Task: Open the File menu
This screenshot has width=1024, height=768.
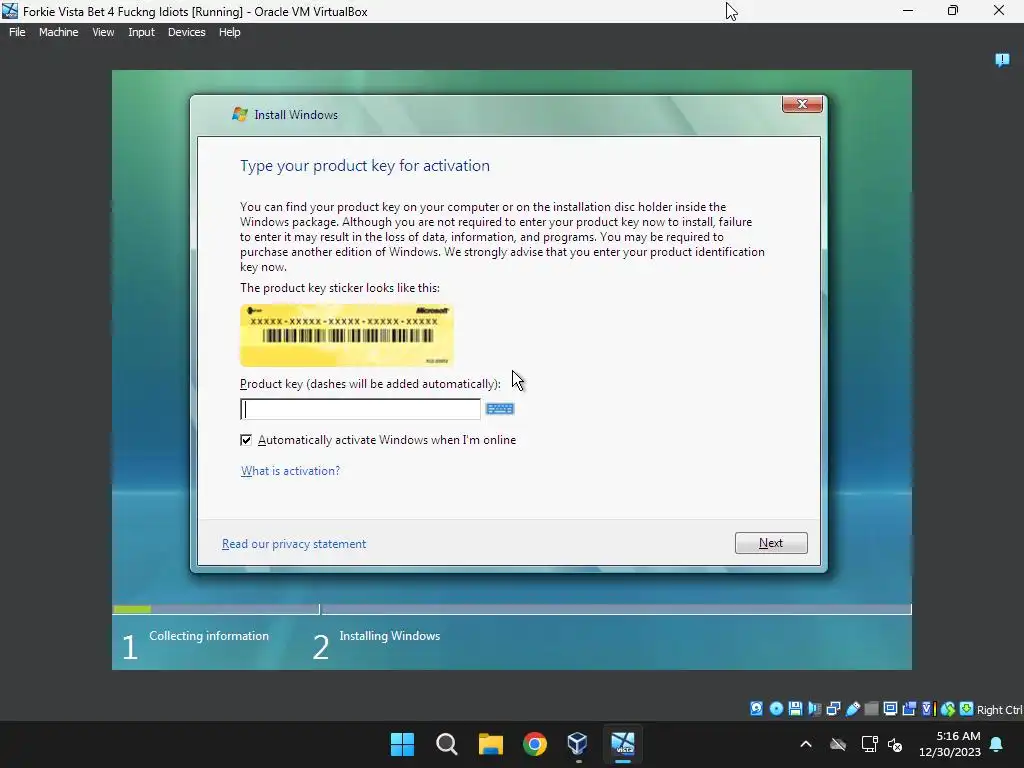Action: click(17, 32)
